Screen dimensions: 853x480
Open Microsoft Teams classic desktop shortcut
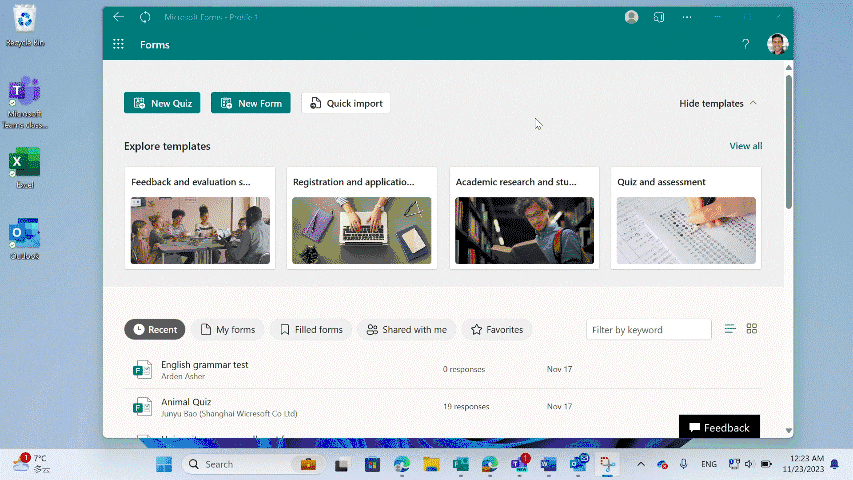pos(25,102)
